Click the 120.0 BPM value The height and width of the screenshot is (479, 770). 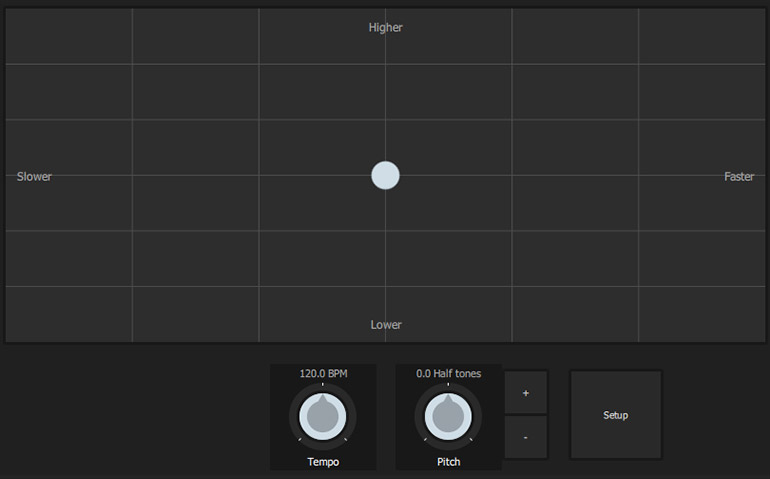pos(324,373)
